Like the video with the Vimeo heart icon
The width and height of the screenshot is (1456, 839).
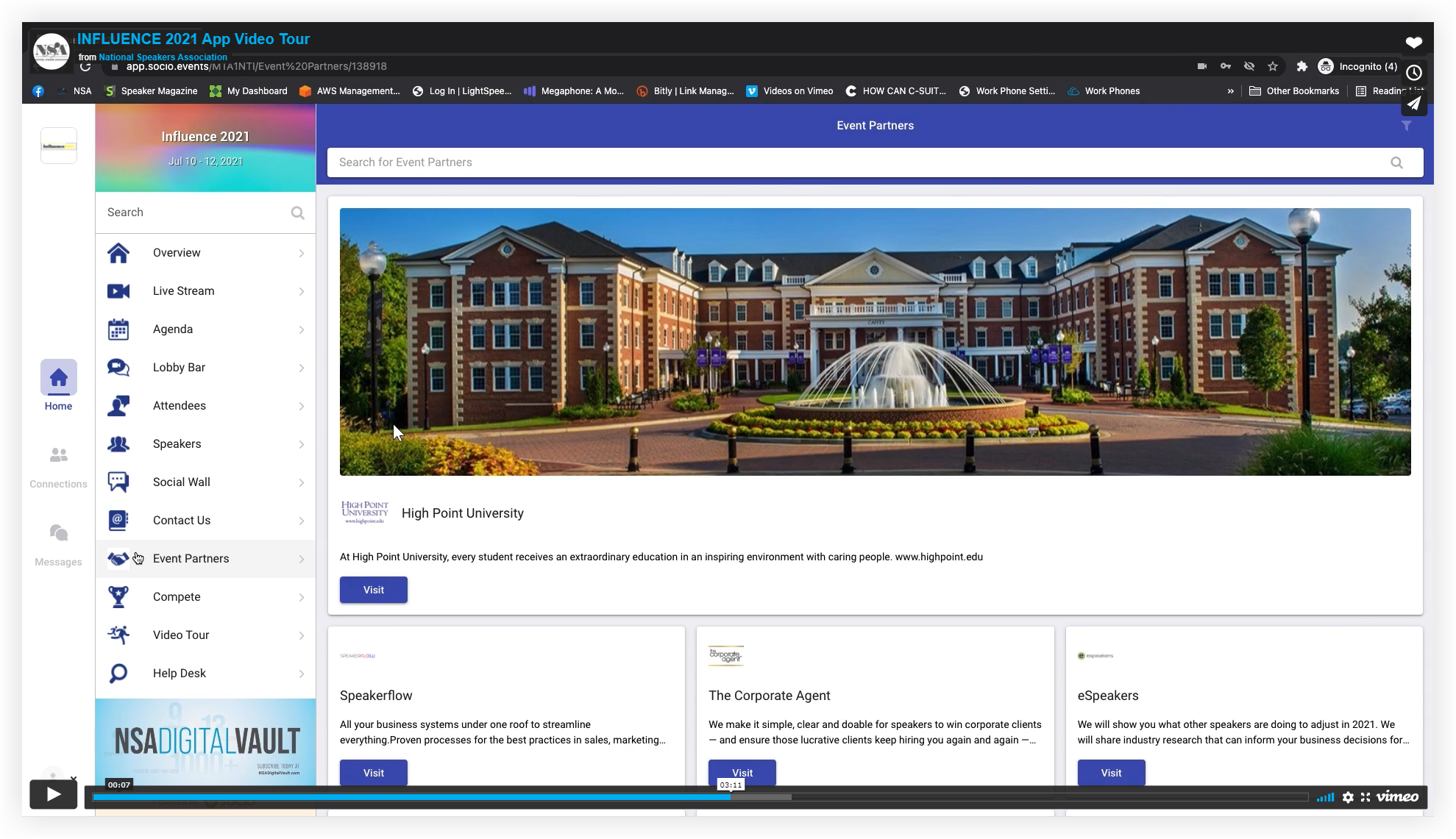point(1414,42)
